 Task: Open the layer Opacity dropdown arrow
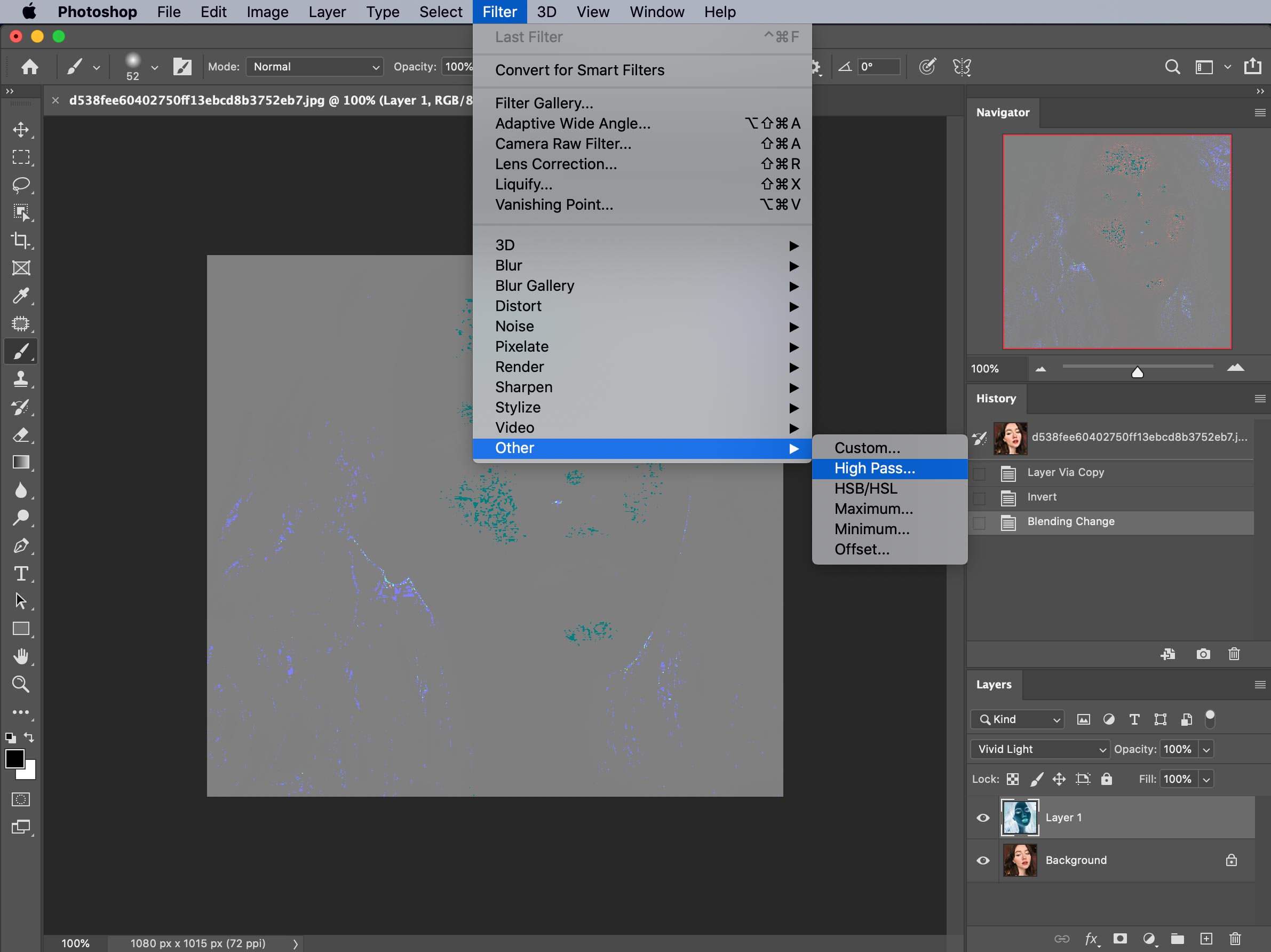1206,749
